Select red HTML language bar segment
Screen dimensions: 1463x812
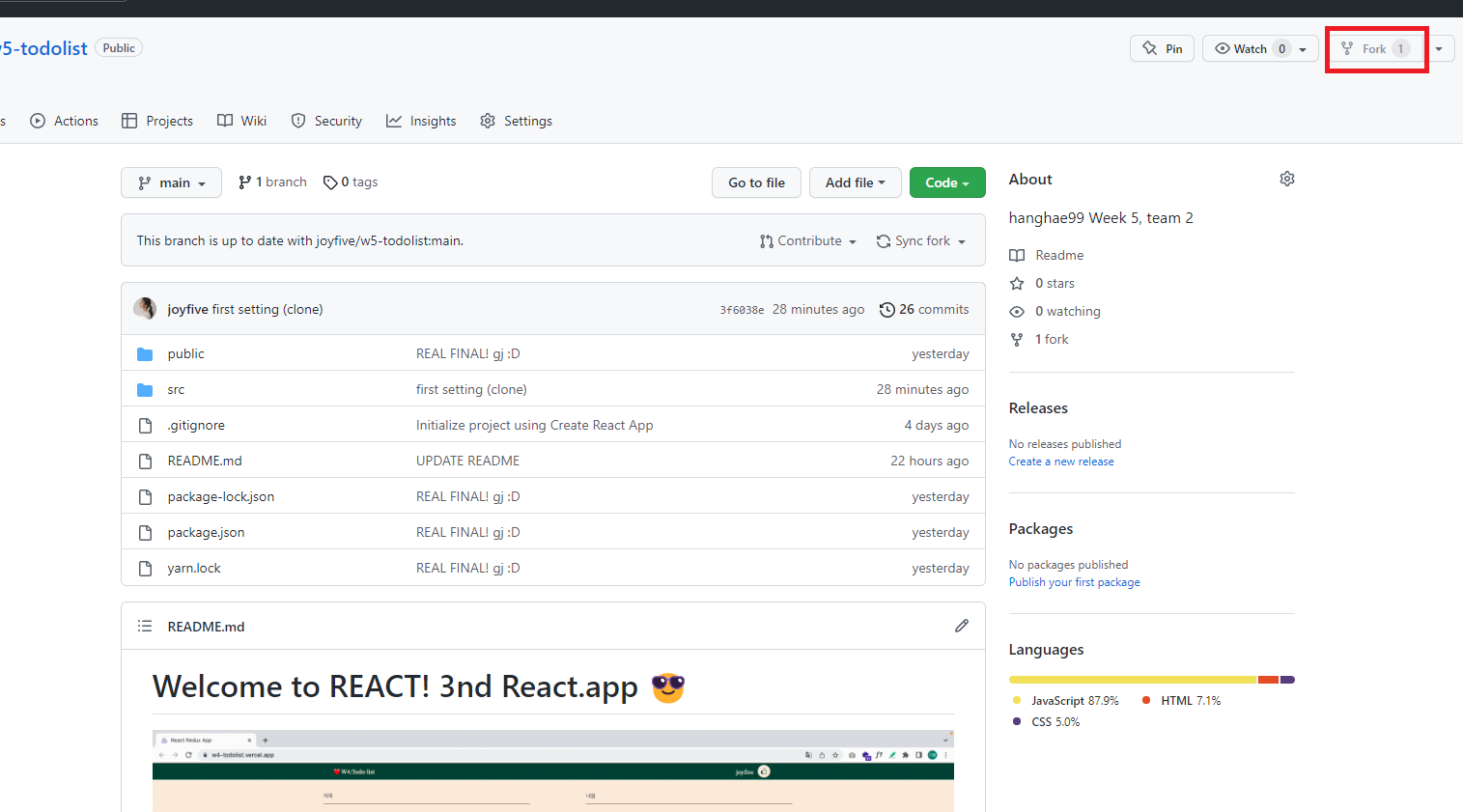tap(1268, 680)
